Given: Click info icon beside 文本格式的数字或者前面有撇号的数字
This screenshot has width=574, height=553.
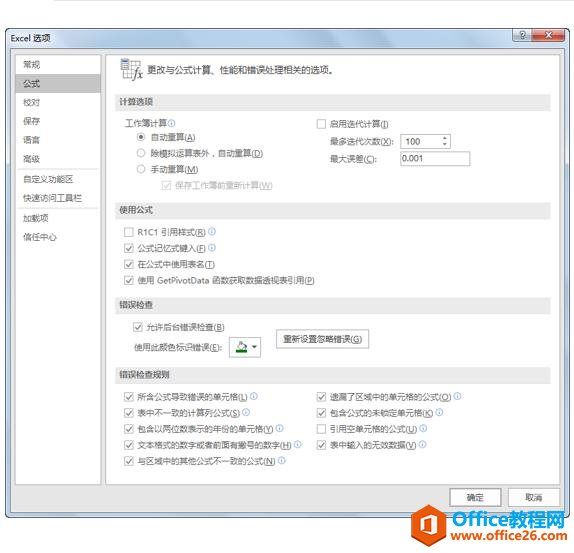Looking at the screenshot, I should point(298,444).
